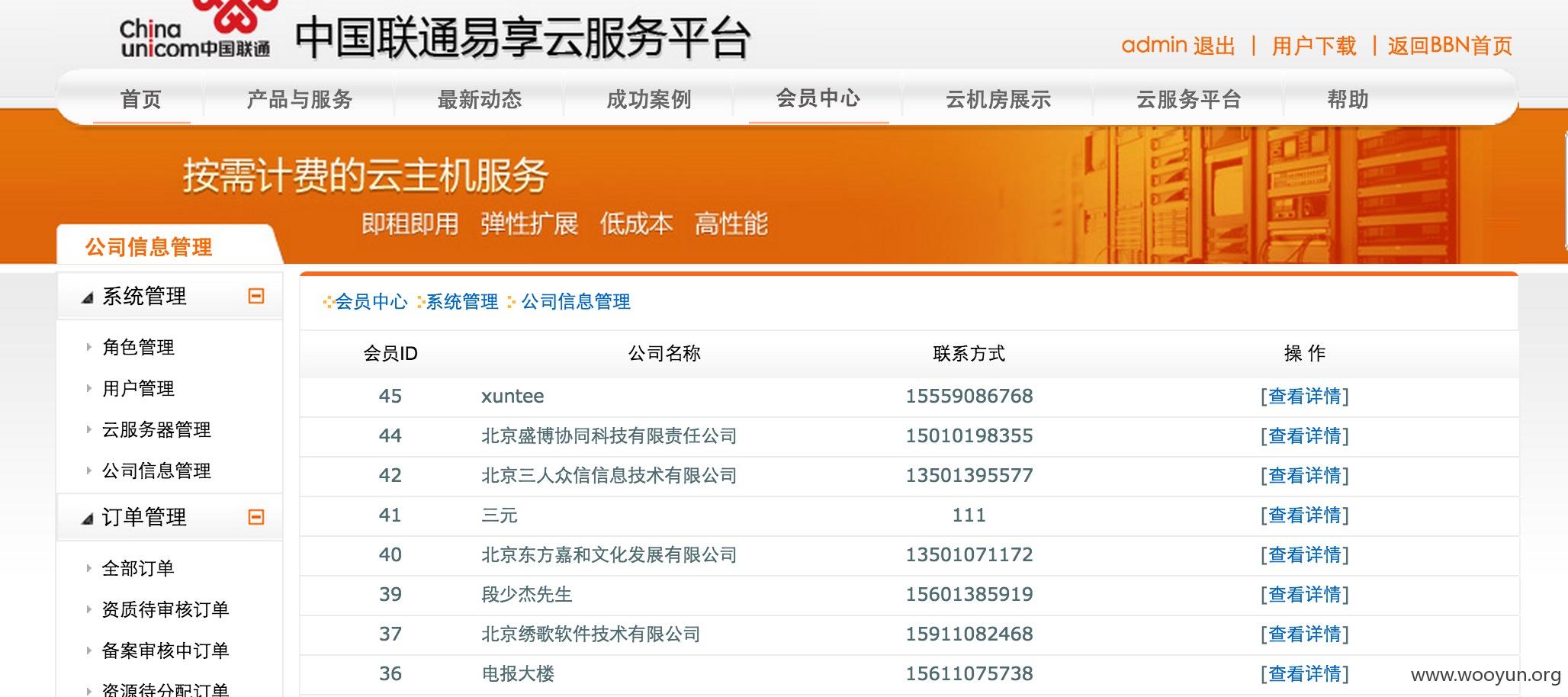Toggle the triangle arrow beside 系统管理
The image size is (1568, 697).
[87, 297]
